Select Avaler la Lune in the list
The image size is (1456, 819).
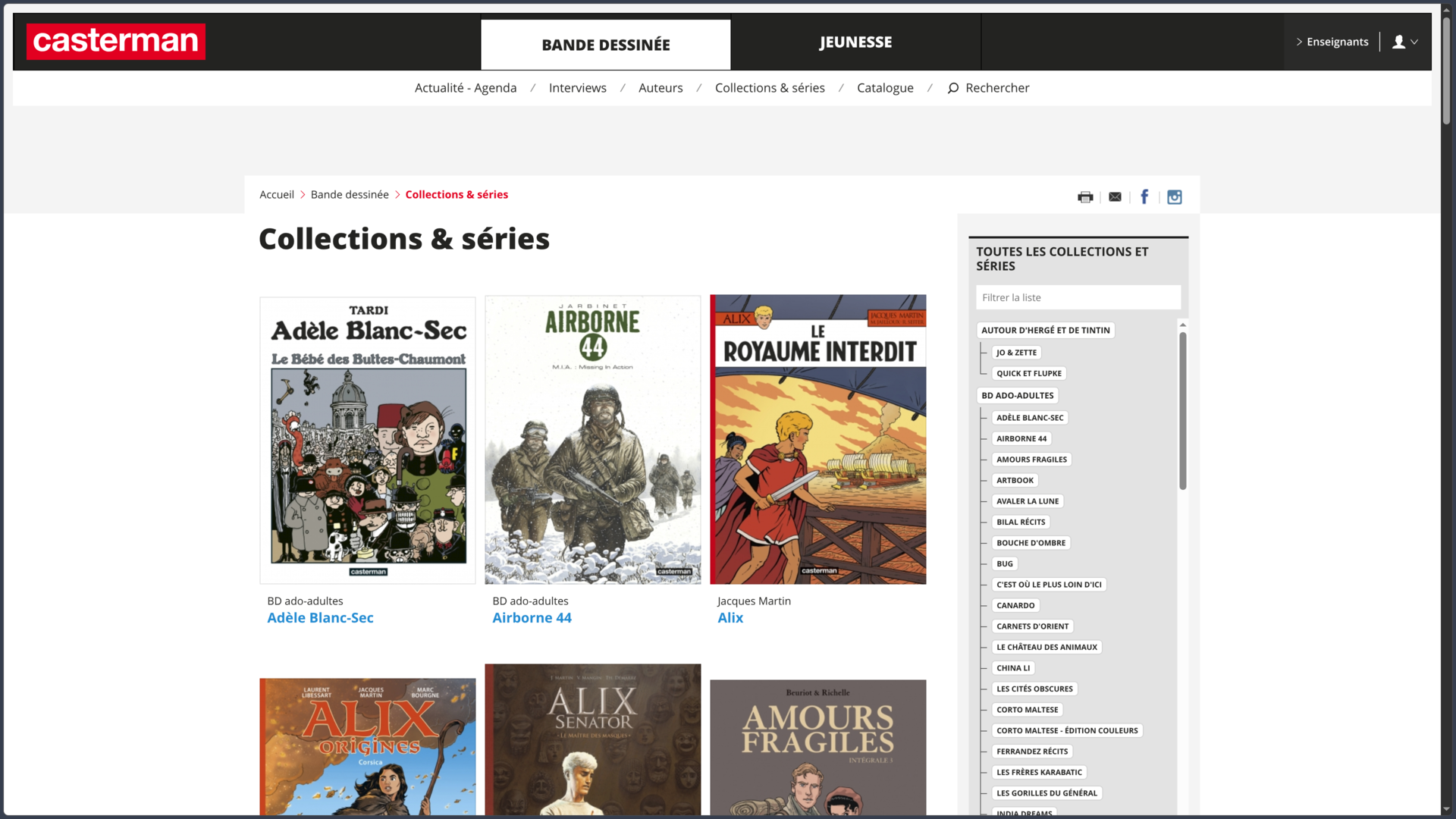tap(1028, 501)
